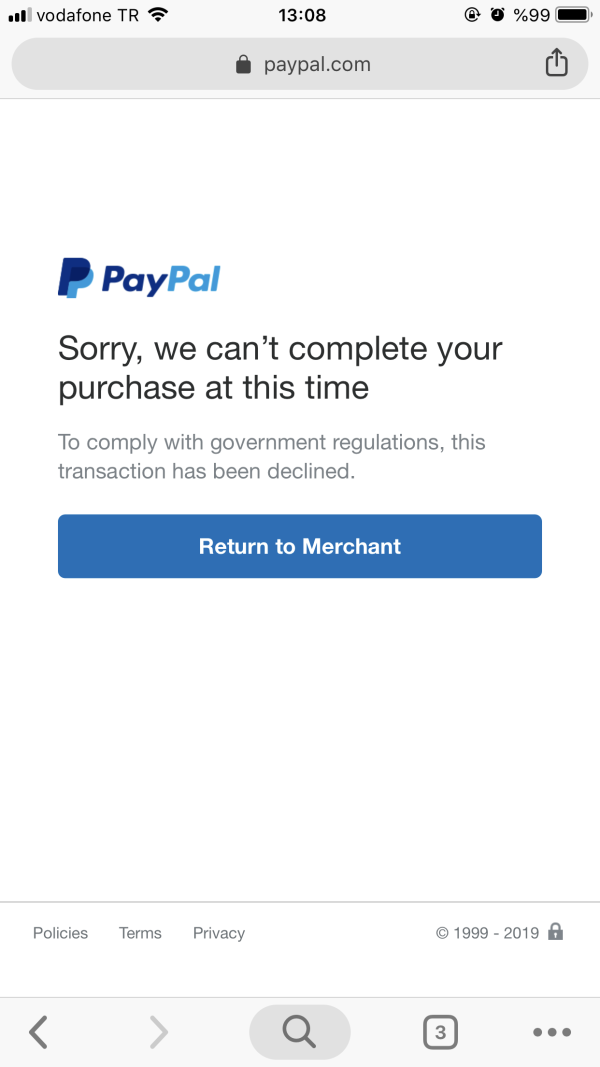The width and height of the screenshot is (600, 1067).
Task: Tap the padlock icon beside paypal.com
Action: click(x=243, y=65)
